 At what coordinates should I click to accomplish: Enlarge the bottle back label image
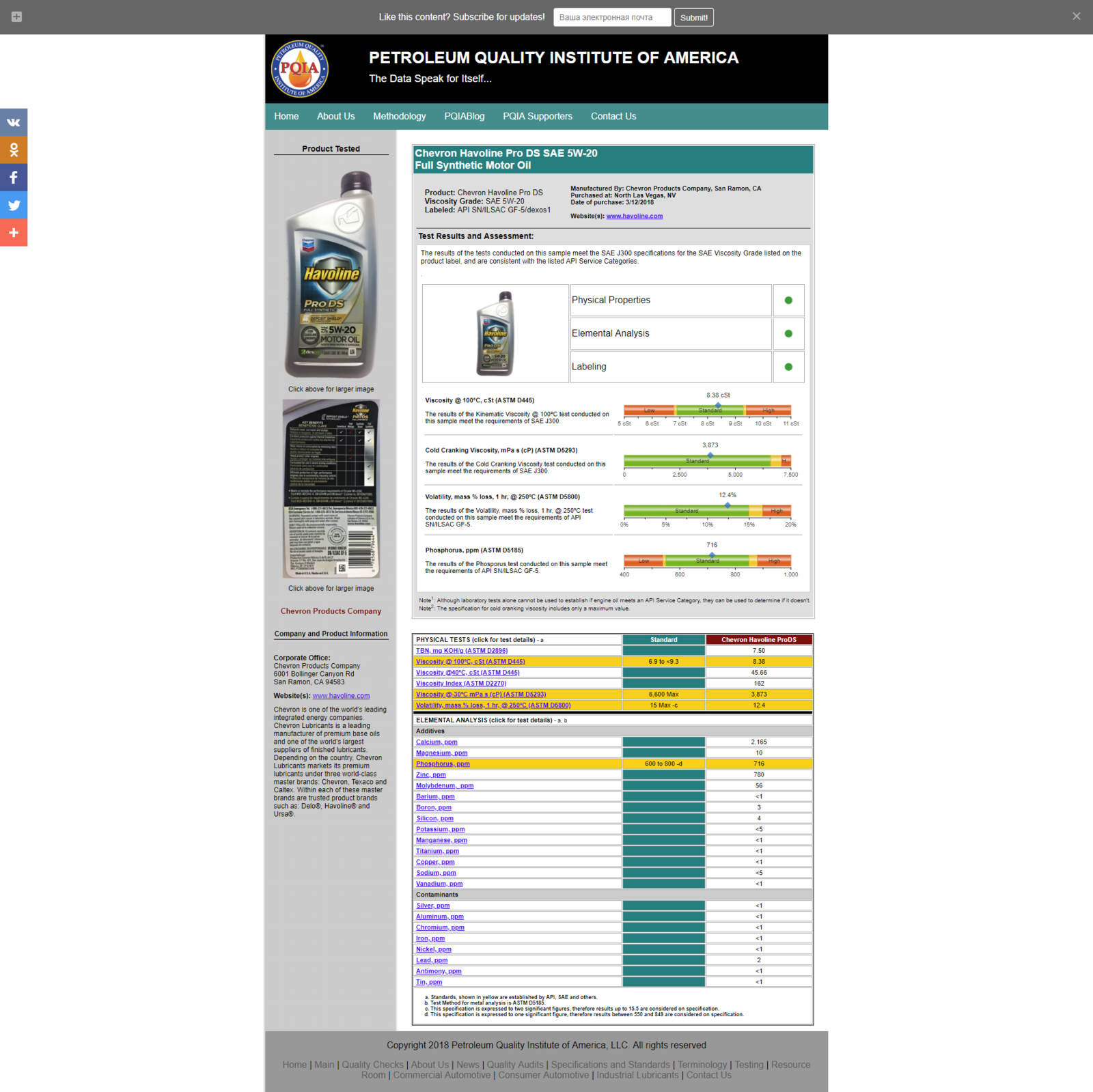331,488
